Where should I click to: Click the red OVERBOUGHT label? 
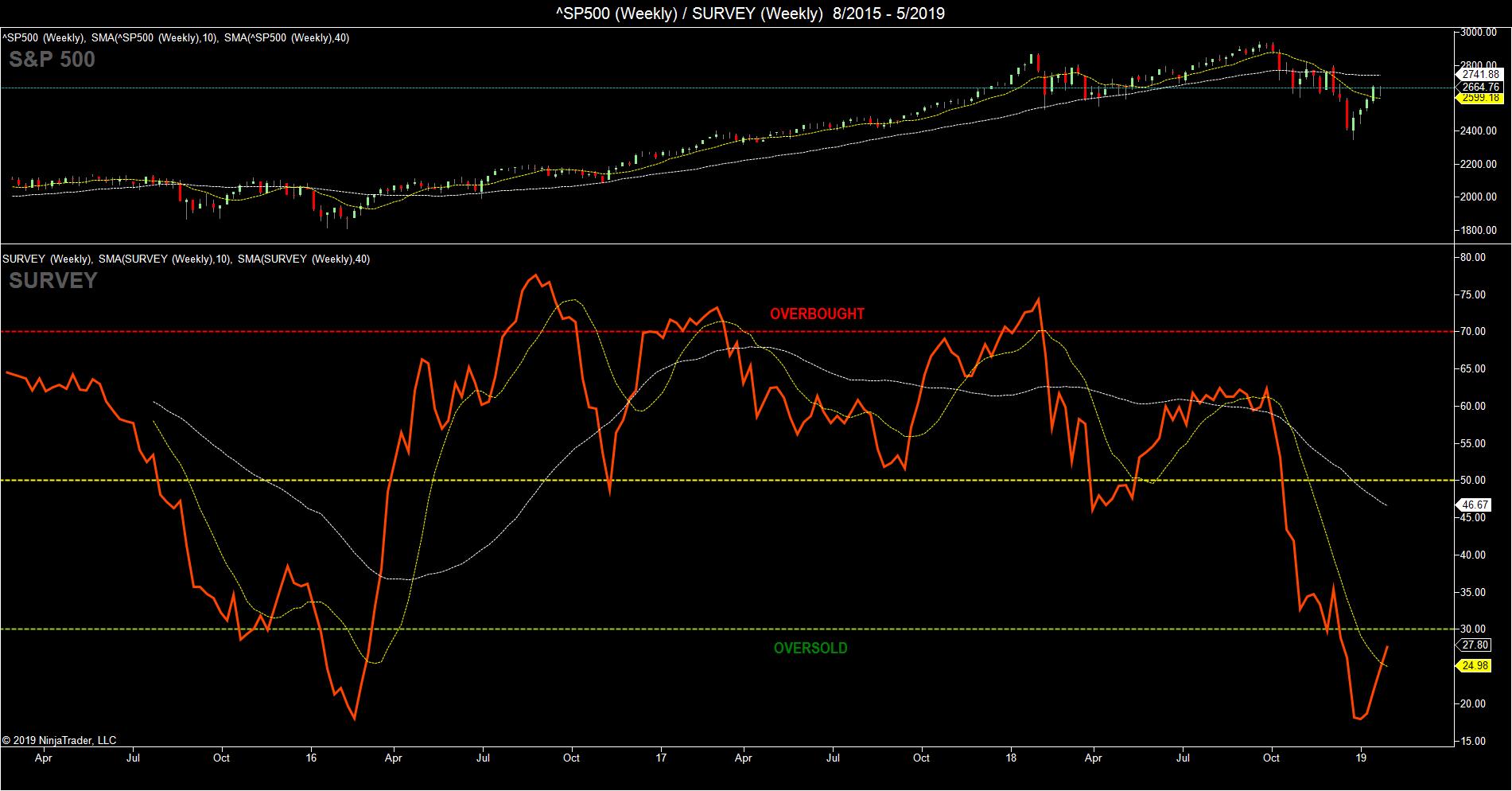[817, 314]
